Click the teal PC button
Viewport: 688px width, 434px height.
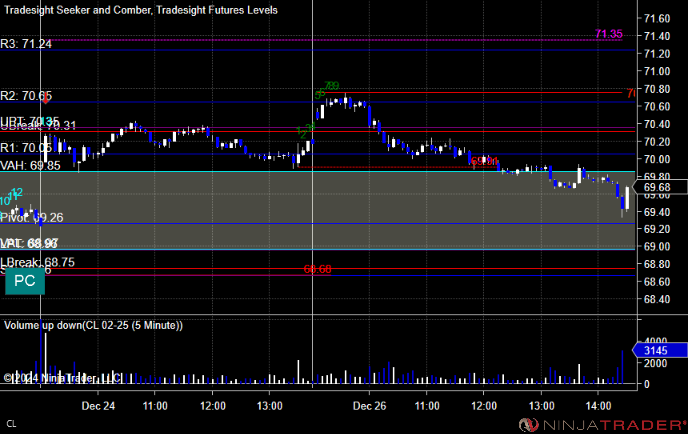(25, 281)
